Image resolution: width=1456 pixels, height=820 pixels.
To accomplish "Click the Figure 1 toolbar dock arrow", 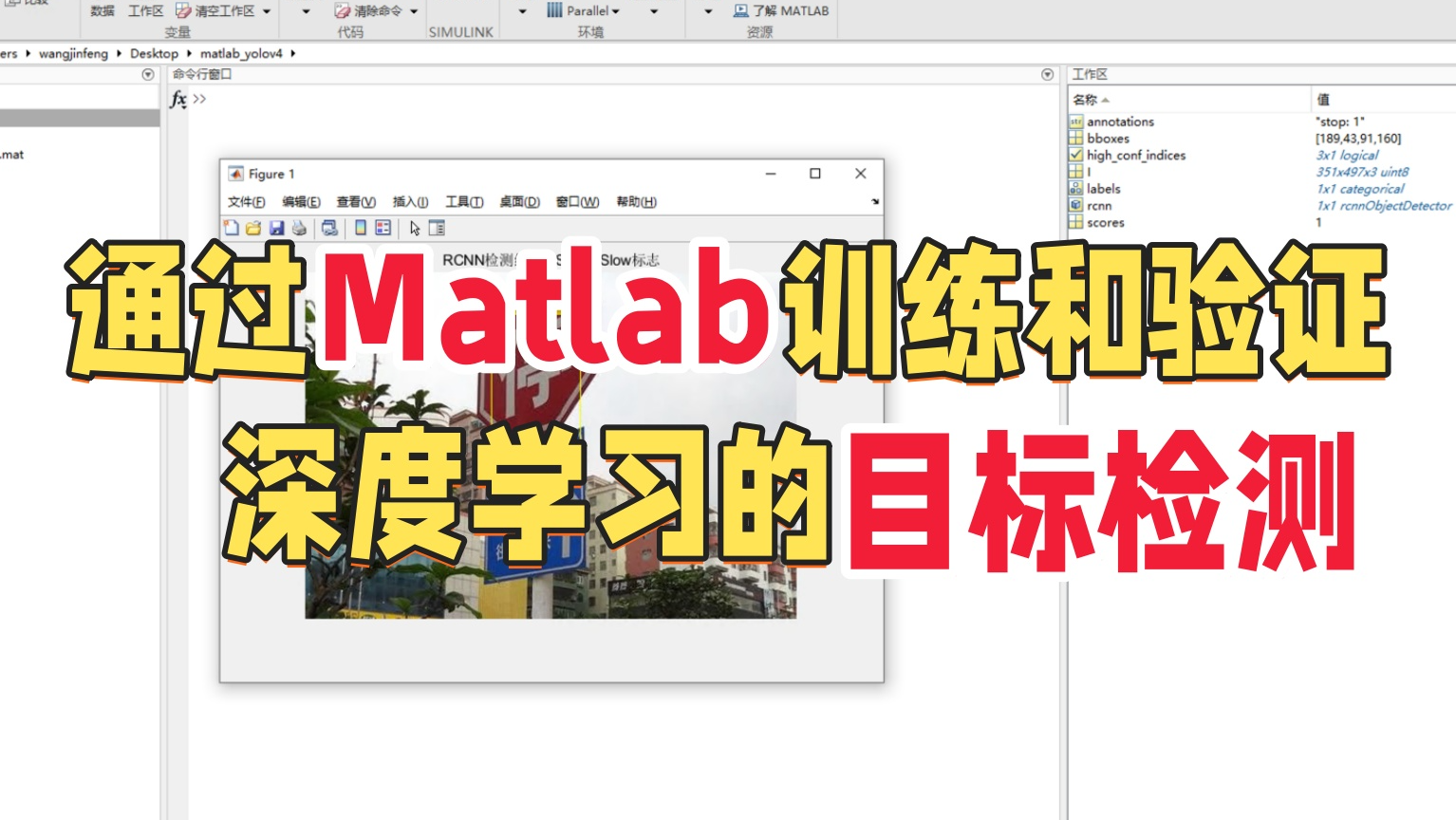I will pos(875,201).
